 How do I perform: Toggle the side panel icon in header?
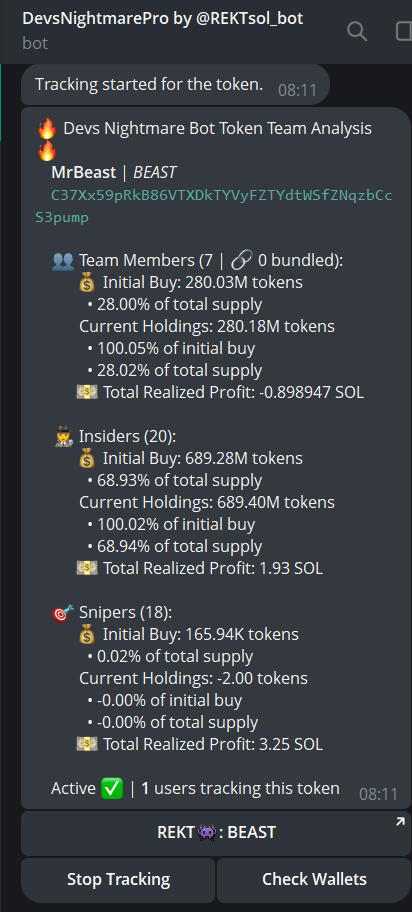(404, 31)
